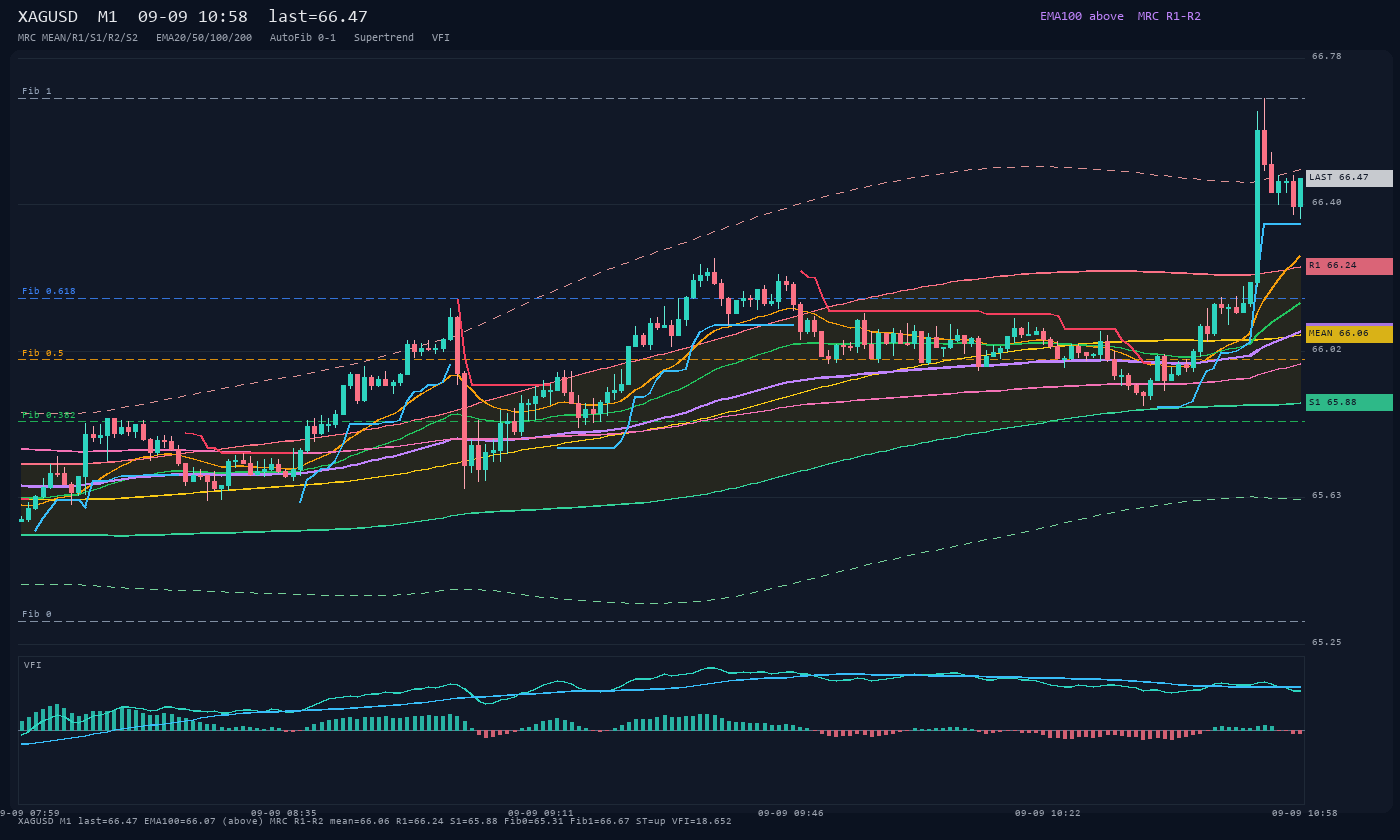Click the EMA20/50/100/200 indicator label
Viewport: 1400px width, 840px height.
pyautogui.click(x=204, y=38)
